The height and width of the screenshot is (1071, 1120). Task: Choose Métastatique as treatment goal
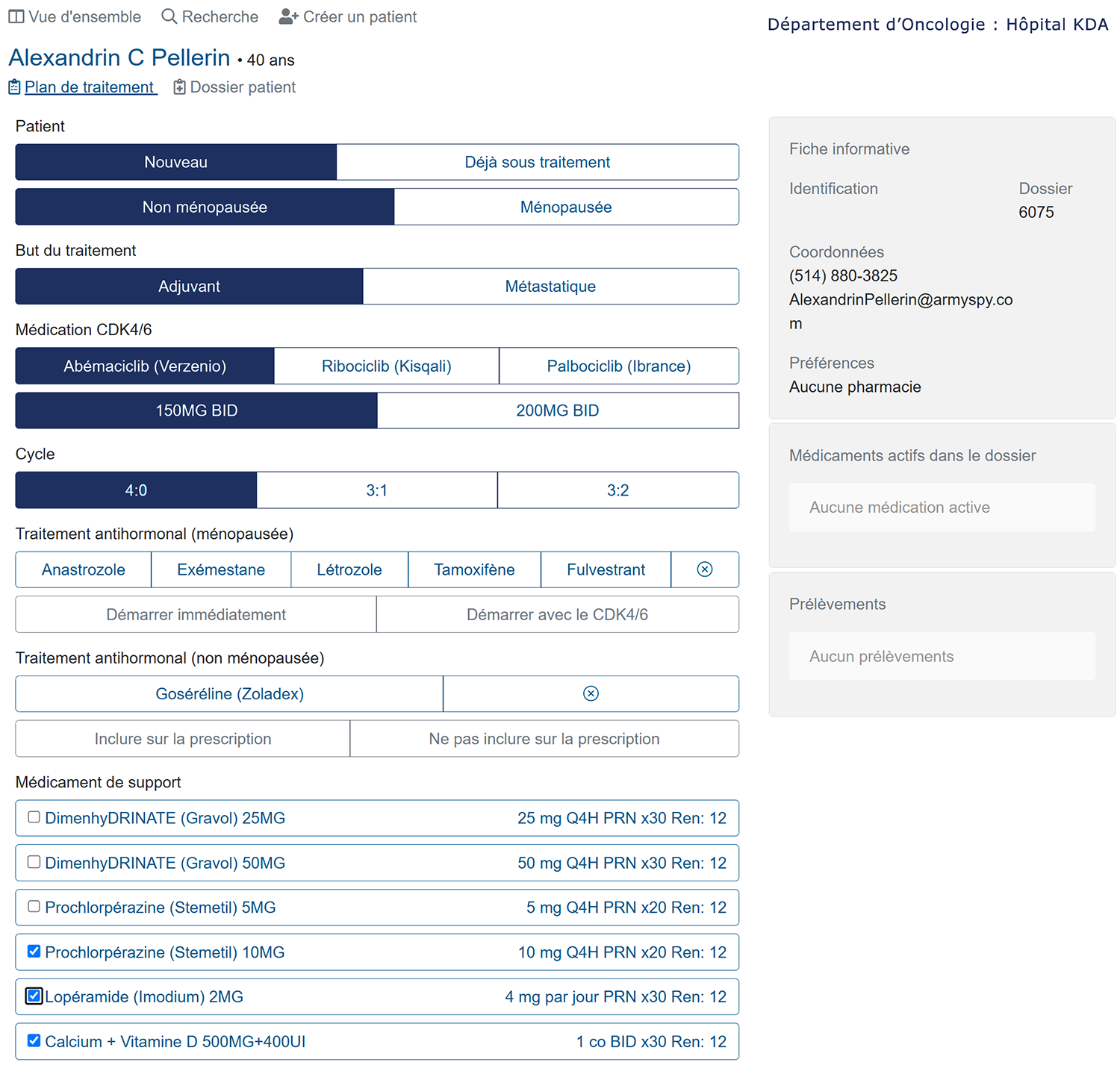click(550, 287)
